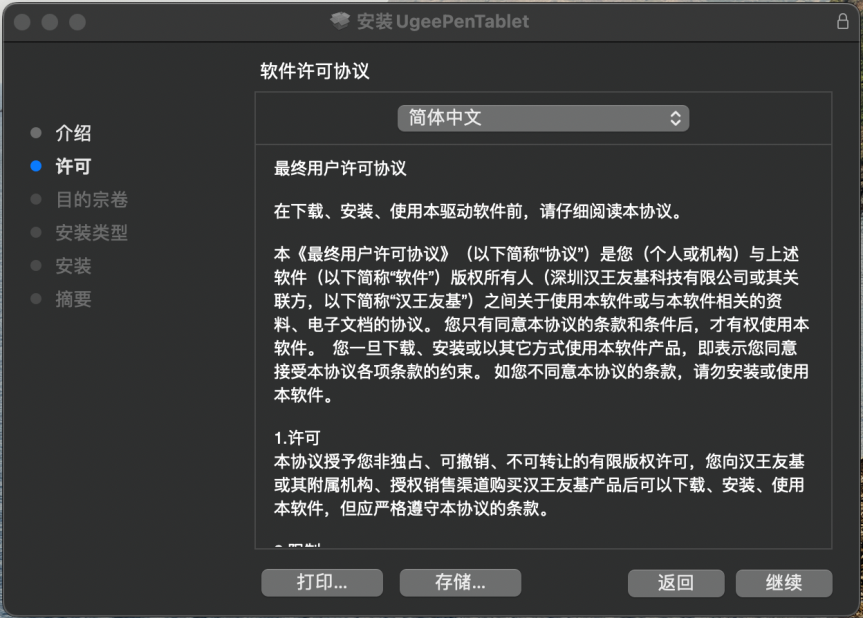Open the 简体中文 language dropdown

point(543,118)
